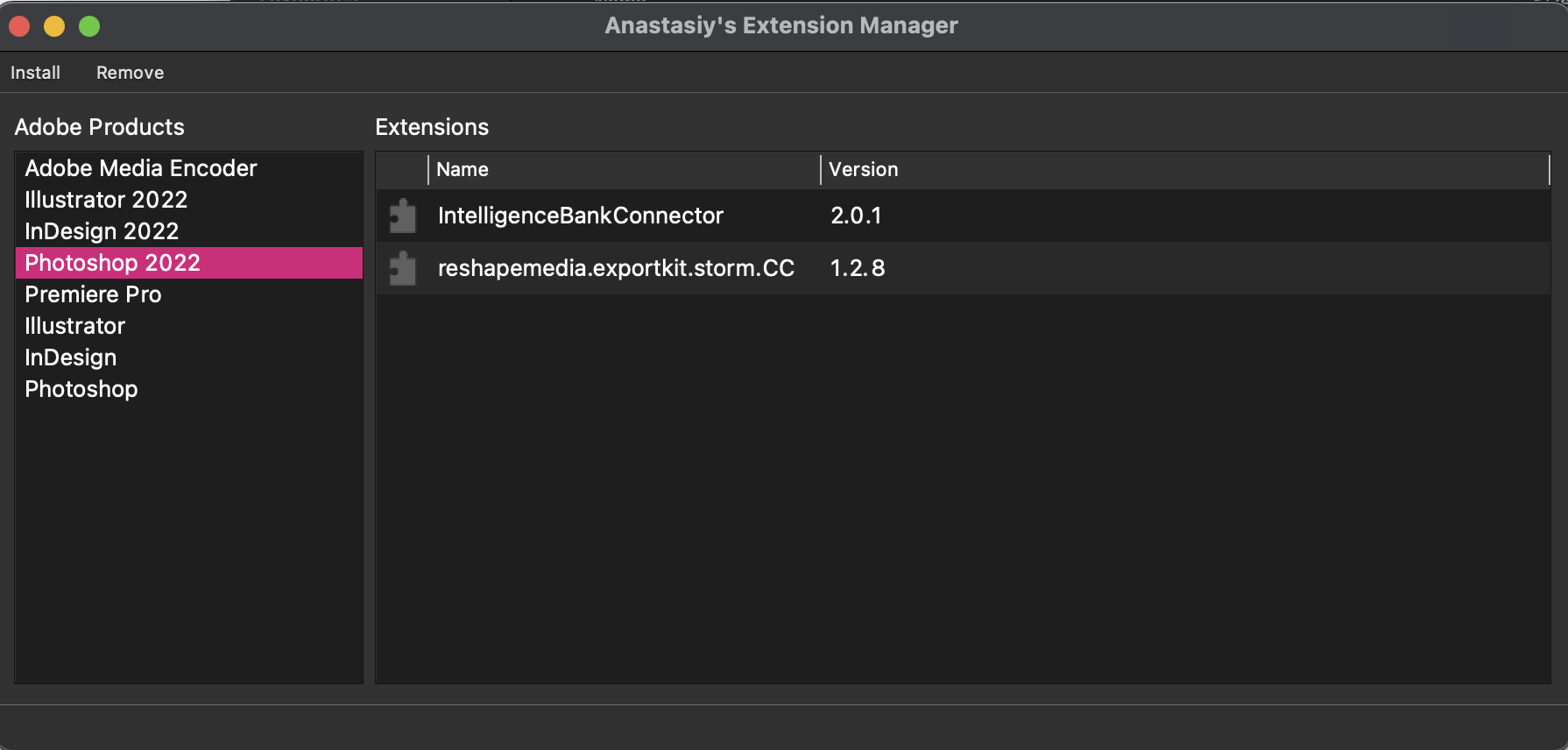The width and height of the screenshot is (1568, 750).
Task: Click the IntelligenceBankConnector plugin icon
Action: (403, 216)
